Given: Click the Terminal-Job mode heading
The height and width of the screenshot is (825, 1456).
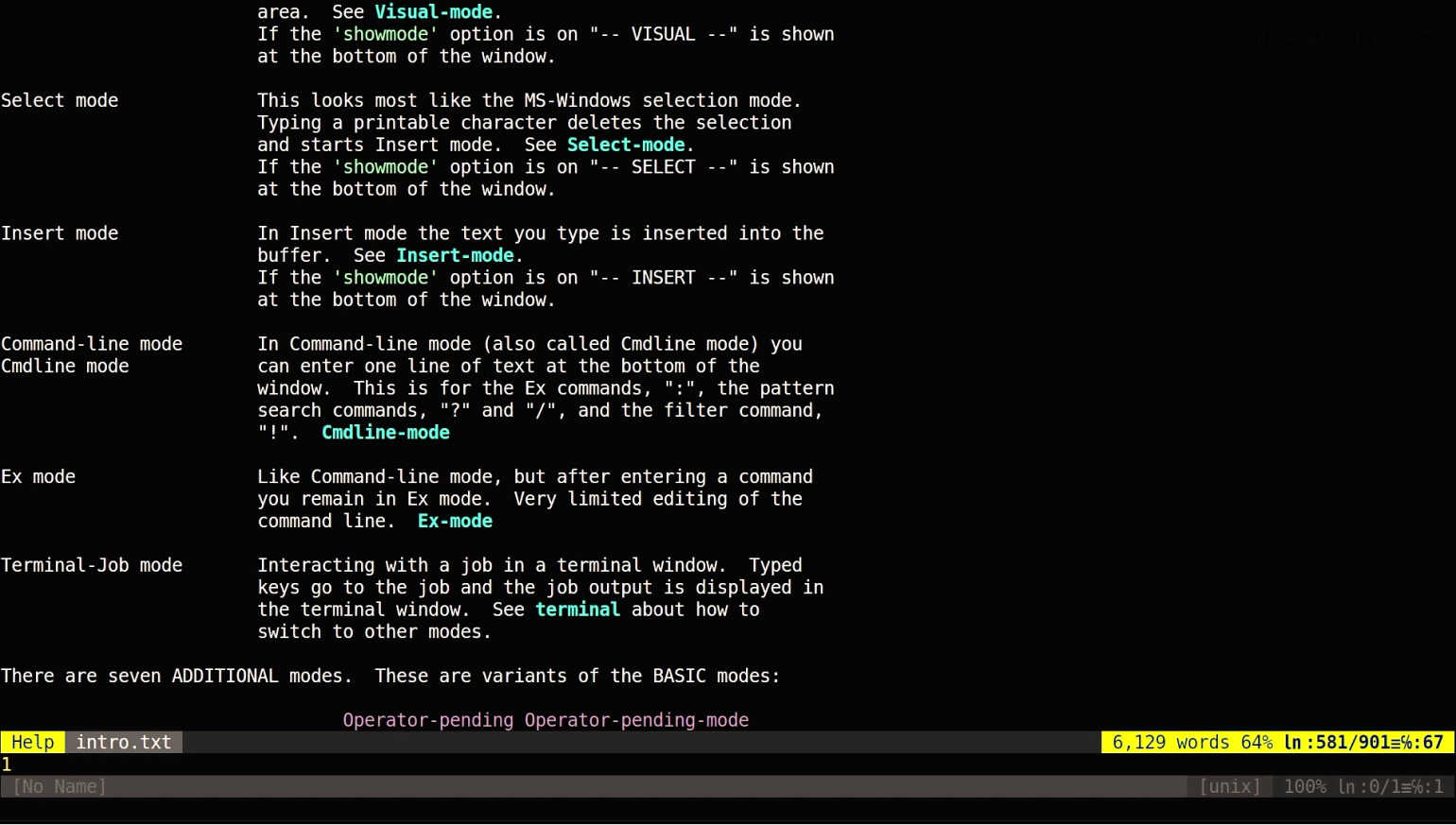Looking at the screenshot, I should [92, 565].
